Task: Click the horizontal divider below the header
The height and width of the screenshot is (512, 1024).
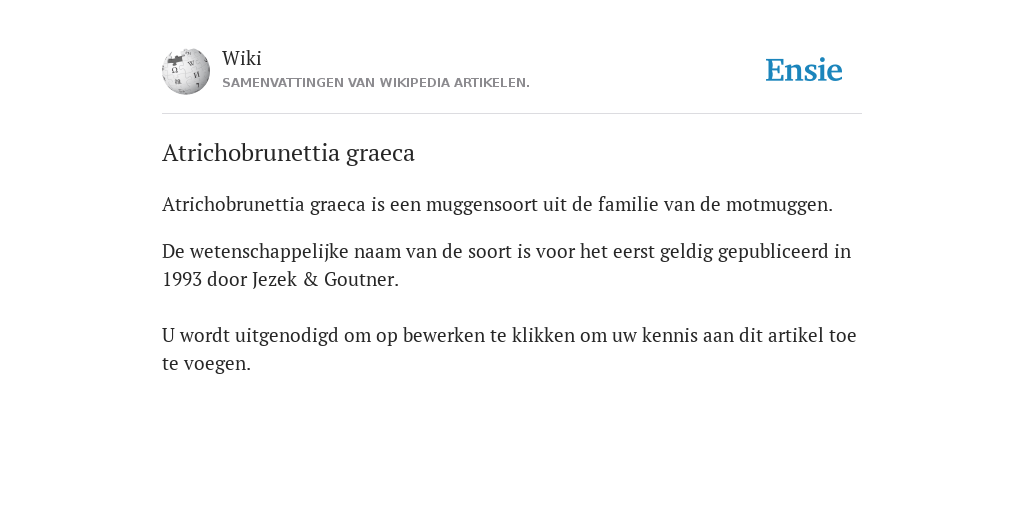Action: tap(512, 114)
